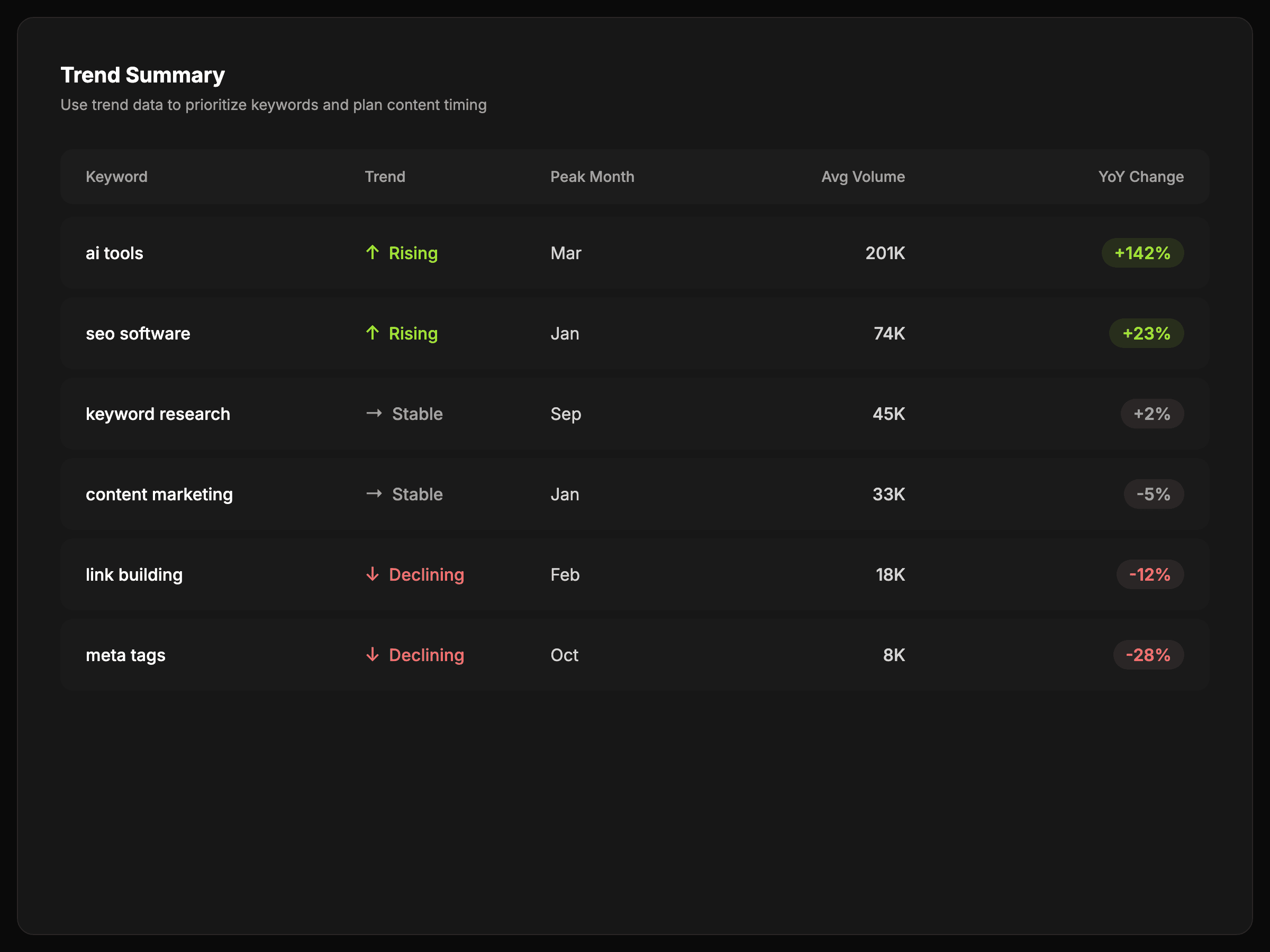
Task: Click the Oct peak month cell
Action: pyautogui.click(x=565, y=655)
